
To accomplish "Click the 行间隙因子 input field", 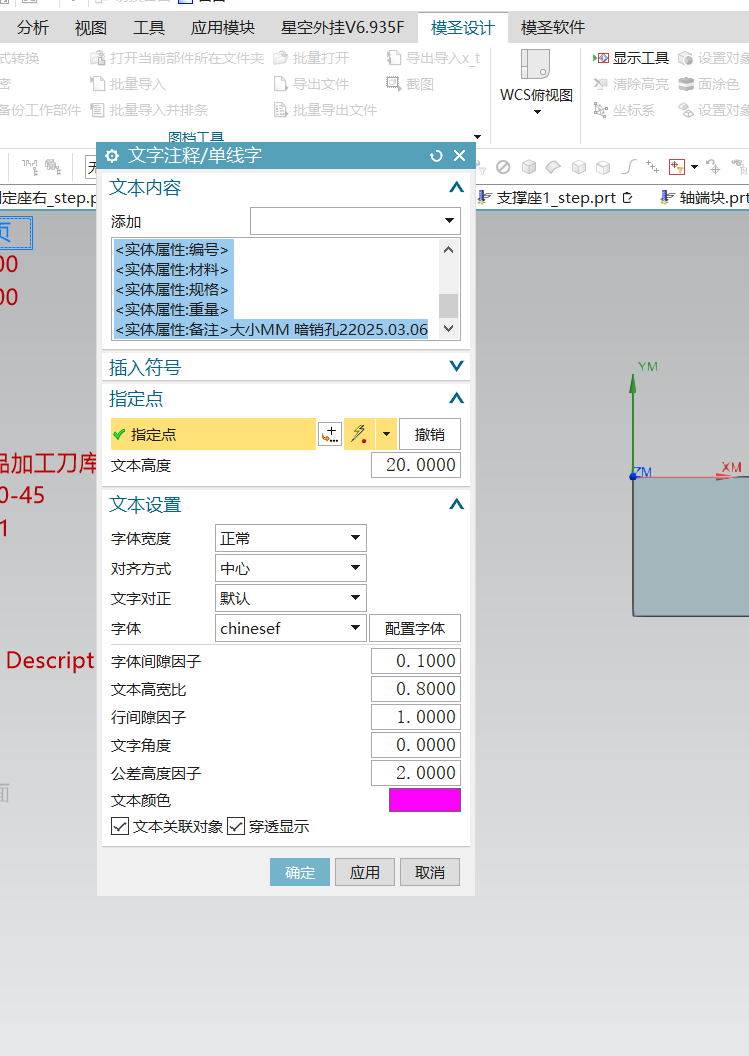I will click(416, 717).
